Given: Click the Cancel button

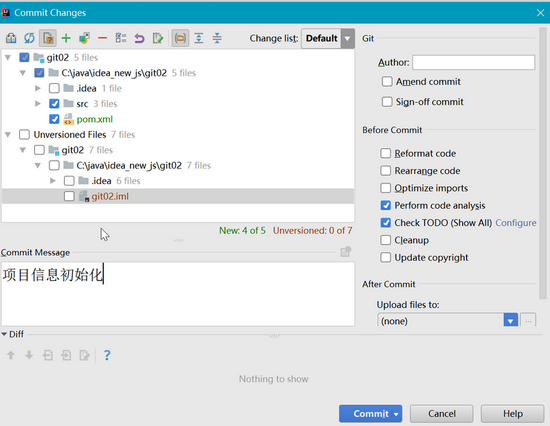Looking at the screenshot, I should (442, 414).
